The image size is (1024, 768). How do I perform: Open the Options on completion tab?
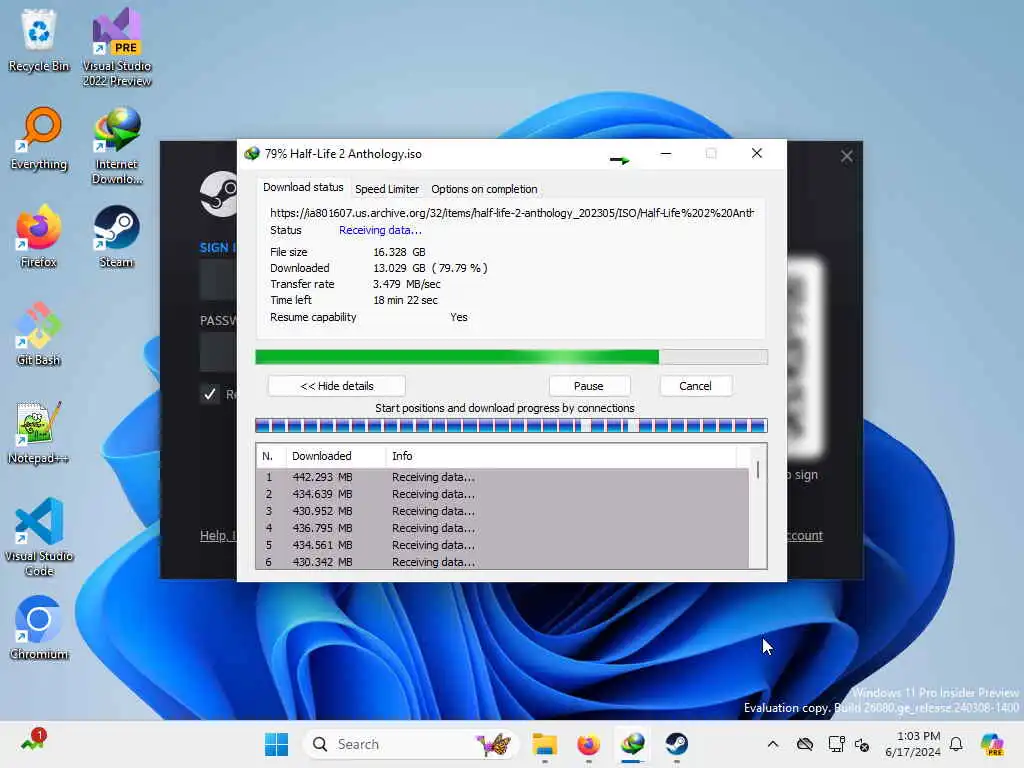click(x=484, y=189)
